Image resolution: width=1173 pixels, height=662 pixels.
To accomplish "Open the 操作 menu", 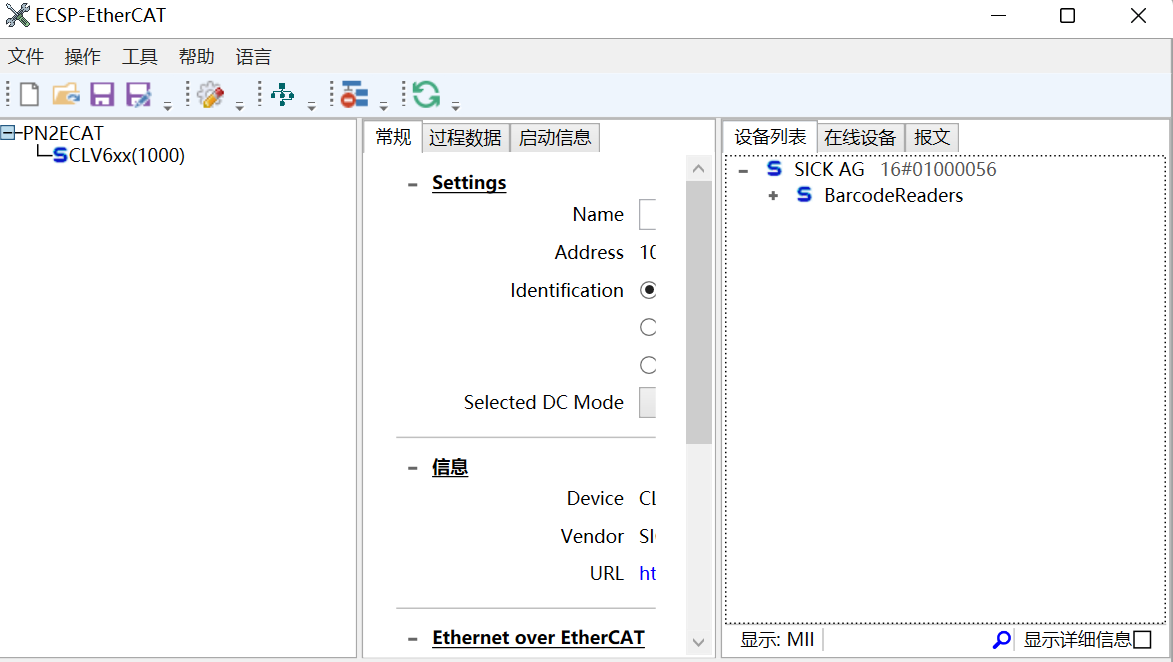I will tap(83, 57).
